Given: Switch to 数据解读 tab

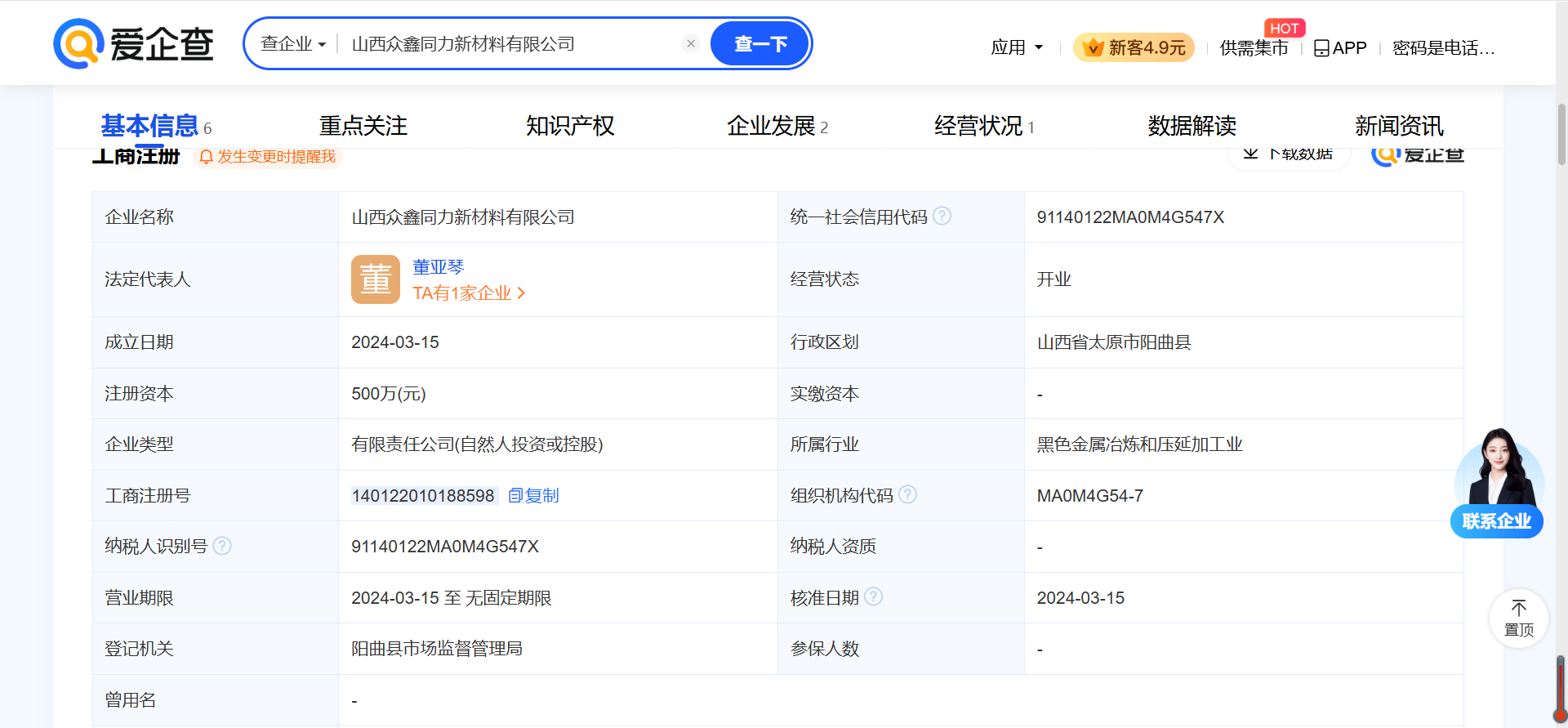Looking at the screenshot, I should (1192, 126).
